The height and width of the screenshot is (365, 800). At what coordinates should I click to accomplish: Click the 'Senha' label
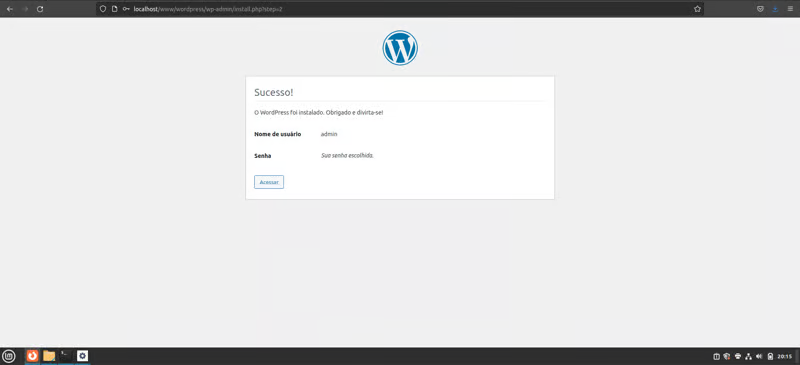click(262, 156)
